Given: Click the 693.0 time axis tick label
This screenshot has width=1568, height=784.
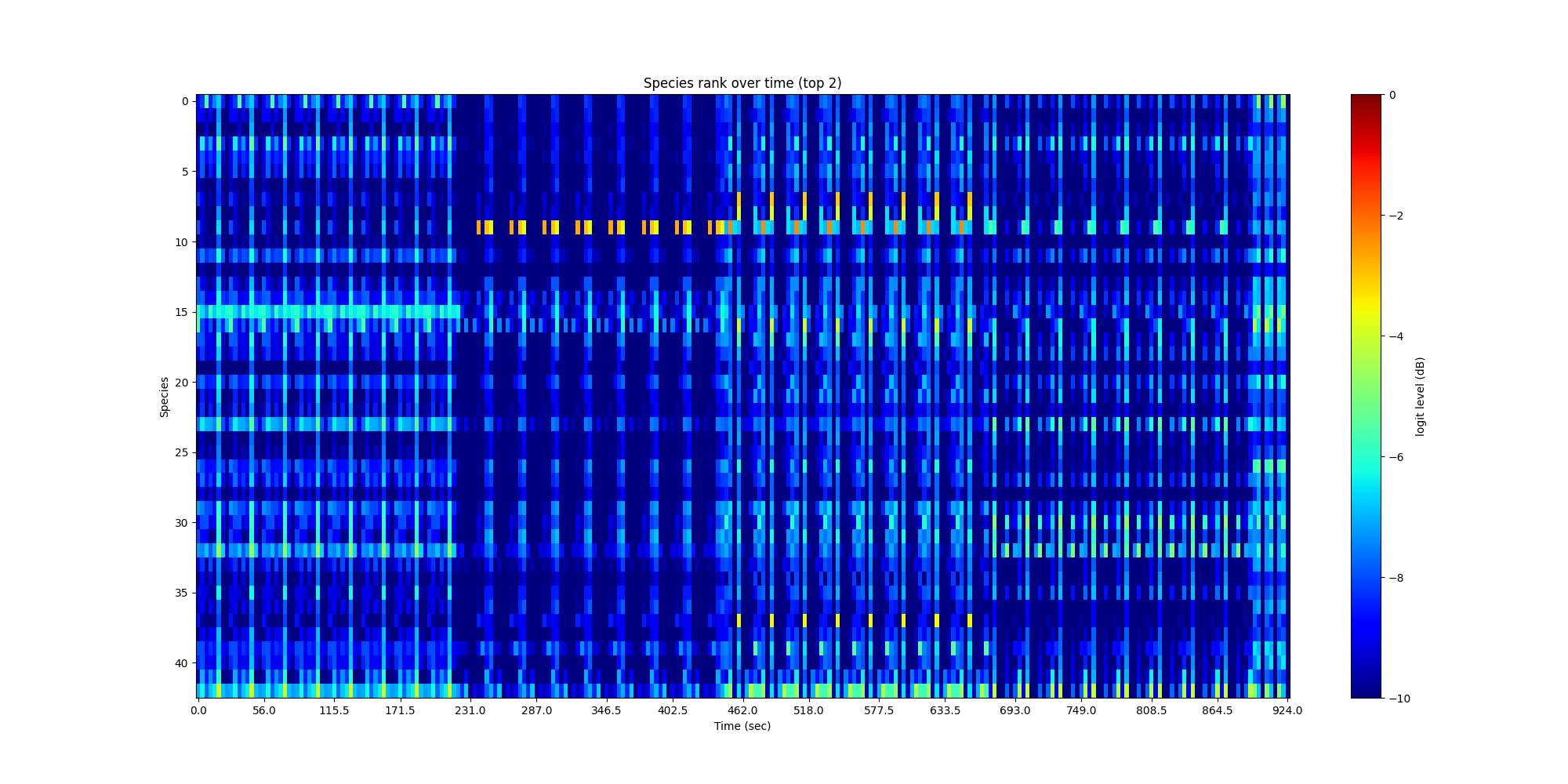Looking at the screenshot, I should [x=1014, y=710].
